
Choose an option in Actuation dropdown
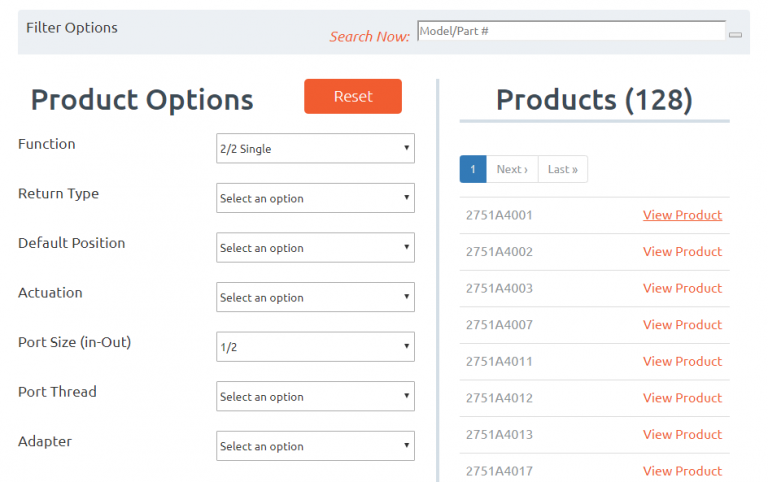[315, 297]
